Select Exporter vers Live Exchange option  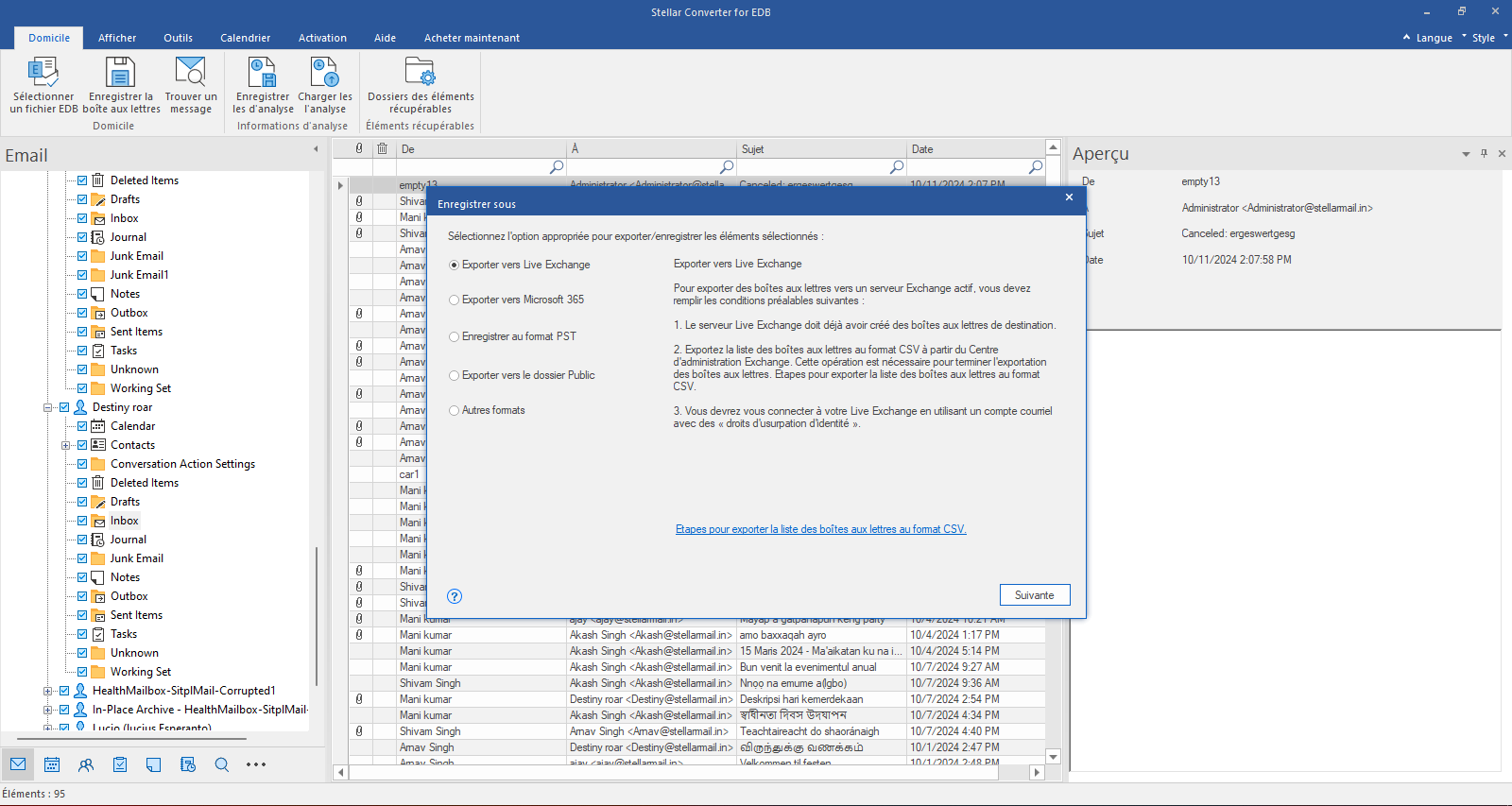pyautogui.click(x=520, y=265)
